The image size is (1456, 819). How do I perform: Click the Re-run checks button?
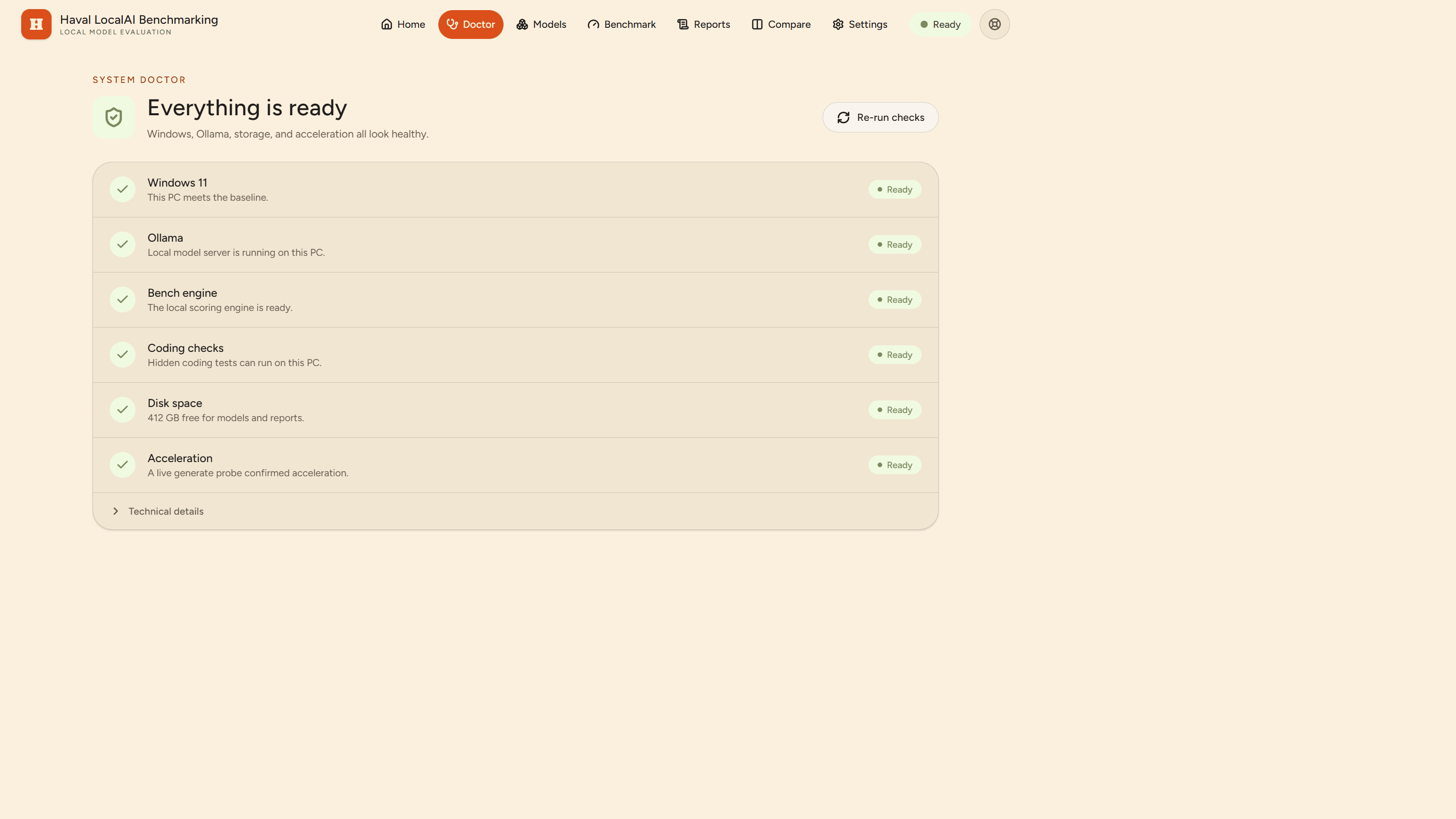(880, 117)
